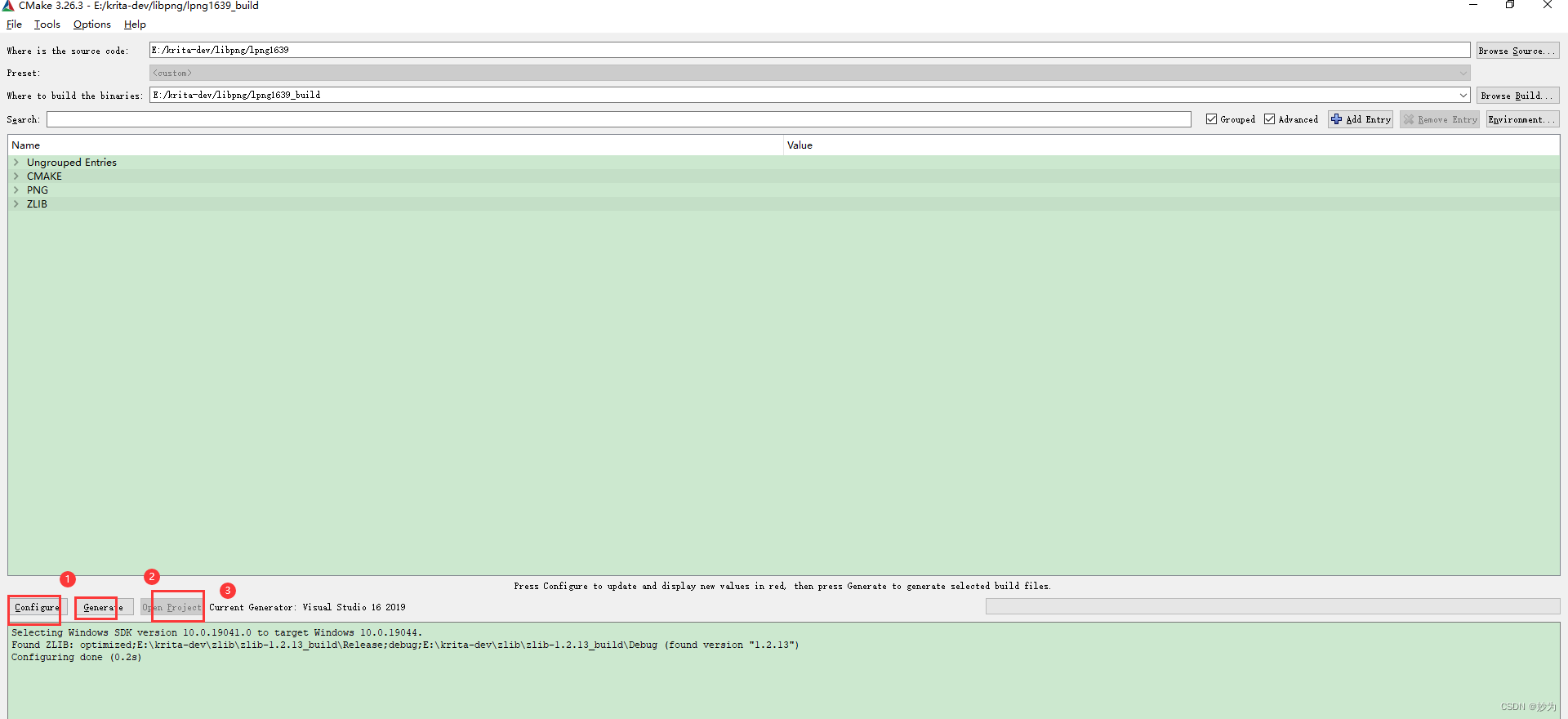This screenshot has height=719, width=1568.
Task: Click the Value column header
Action: (x=1171, y=145)
